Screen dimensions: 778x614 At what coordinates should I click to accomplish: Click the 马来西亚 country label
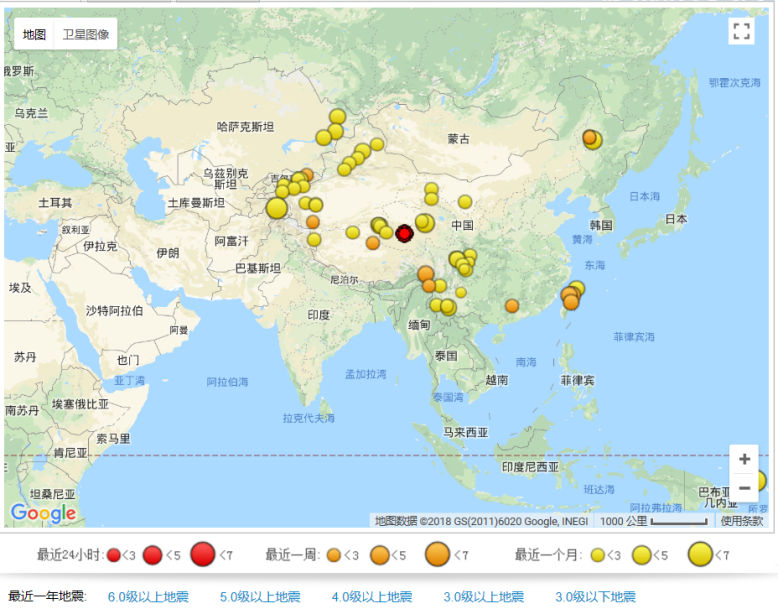click(466, 432)
